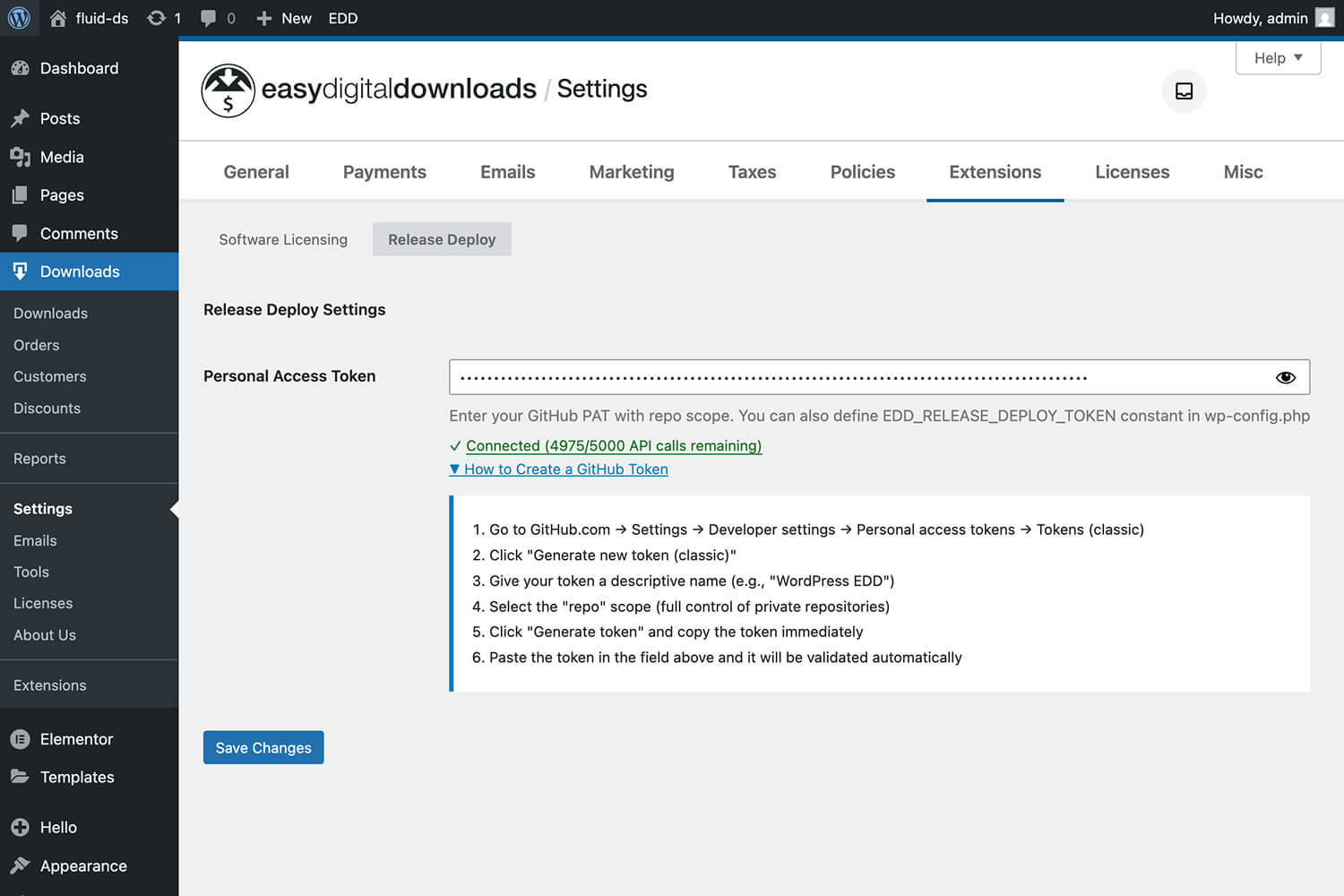
Task: Click the Posts pushpin icon
Action: (21, 118)
